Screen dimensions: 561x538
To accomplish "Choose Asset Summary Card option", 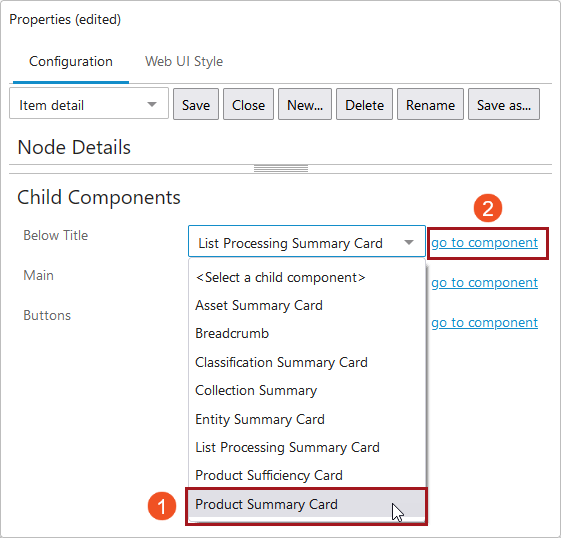I will coord(307,305).
